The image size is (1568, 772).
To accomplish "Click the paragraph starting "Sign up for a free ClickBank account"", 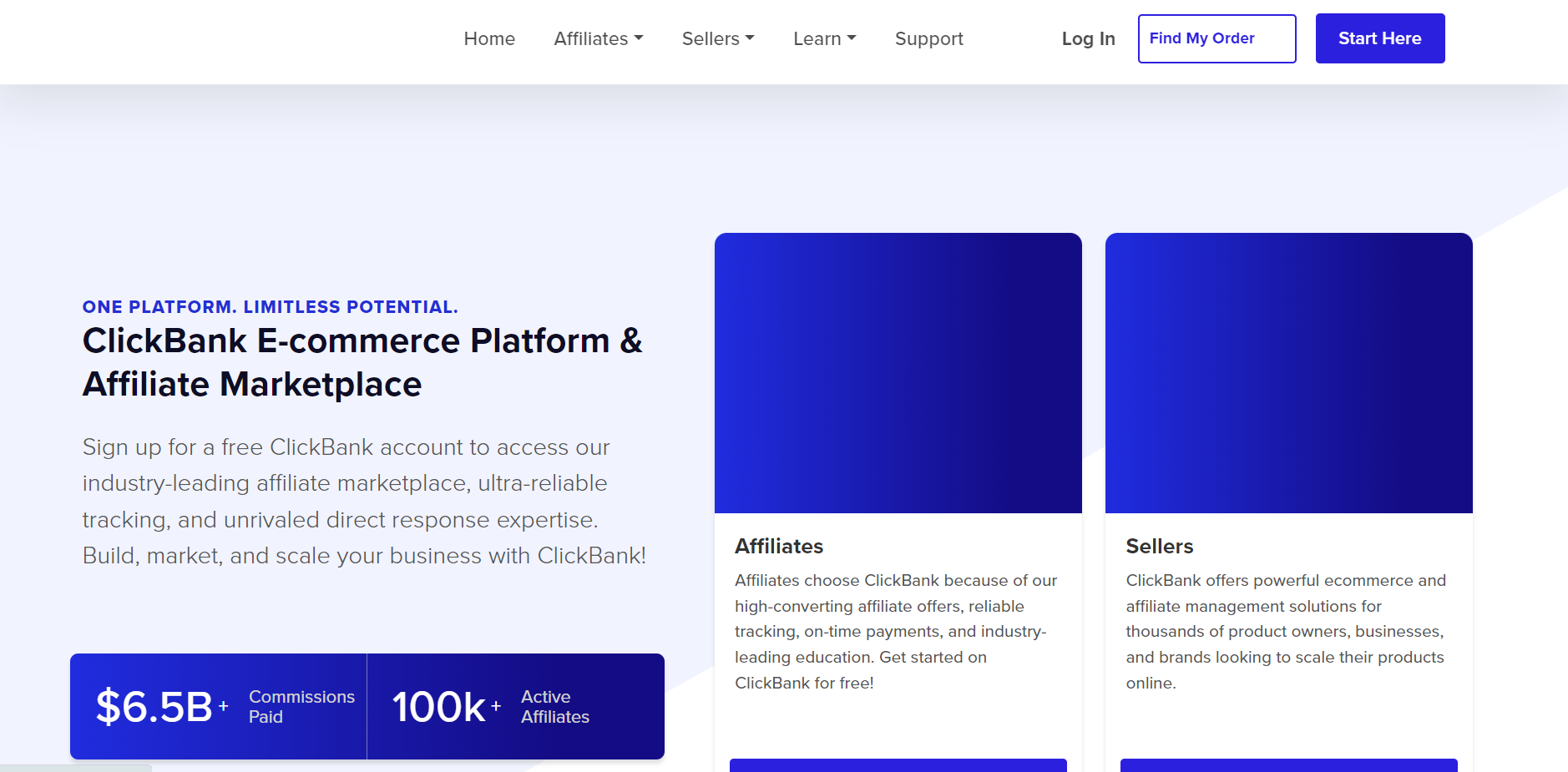I will click(x=365, y=502).
